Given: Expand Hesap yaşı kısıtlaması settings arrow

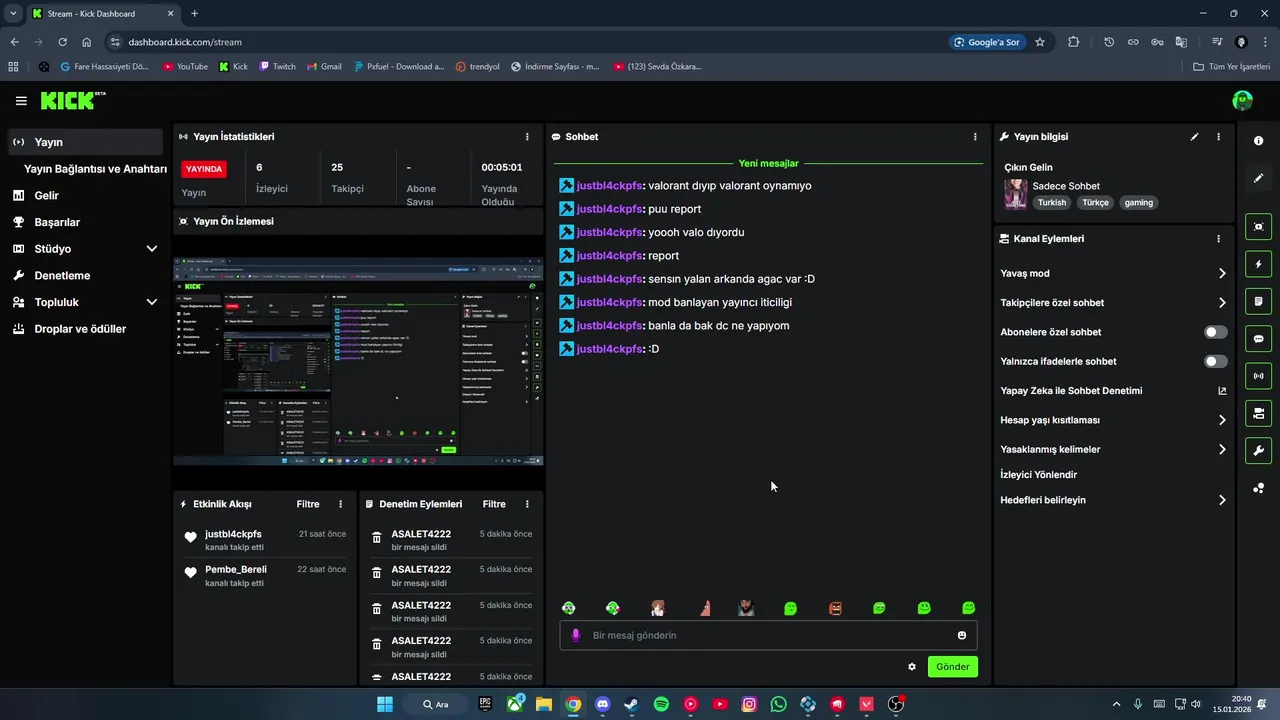Looking at the screenshot, I should pyautogui.click(x=1222, y=420).
